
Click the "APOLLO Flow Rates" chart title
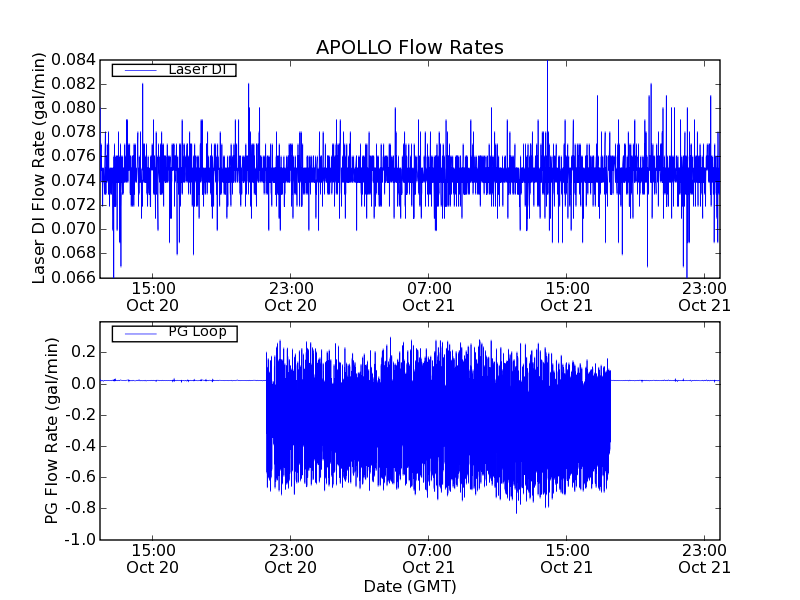click(410, 47)
